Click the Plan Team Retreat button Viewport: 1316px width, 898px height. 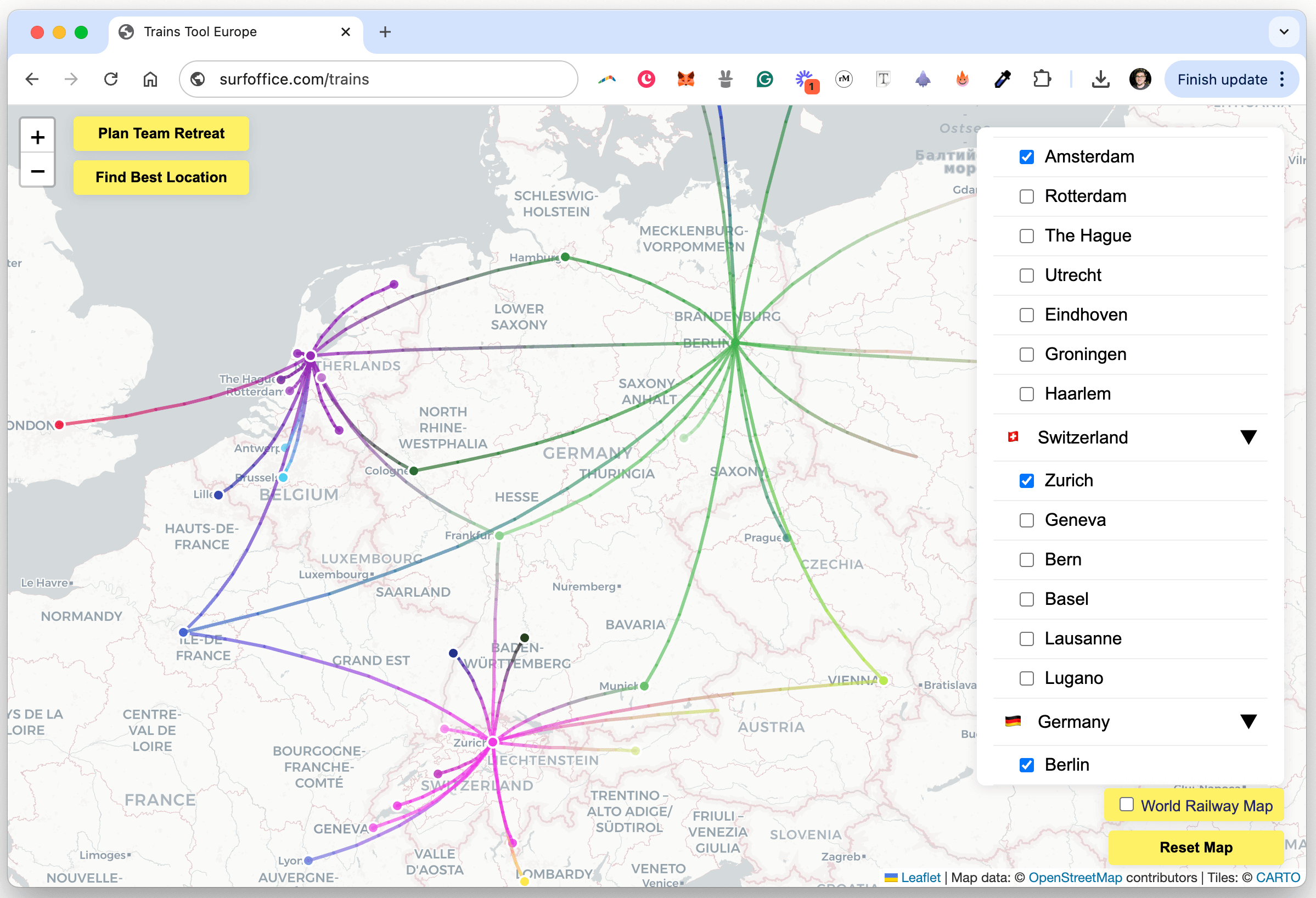(x=161, y=133)
